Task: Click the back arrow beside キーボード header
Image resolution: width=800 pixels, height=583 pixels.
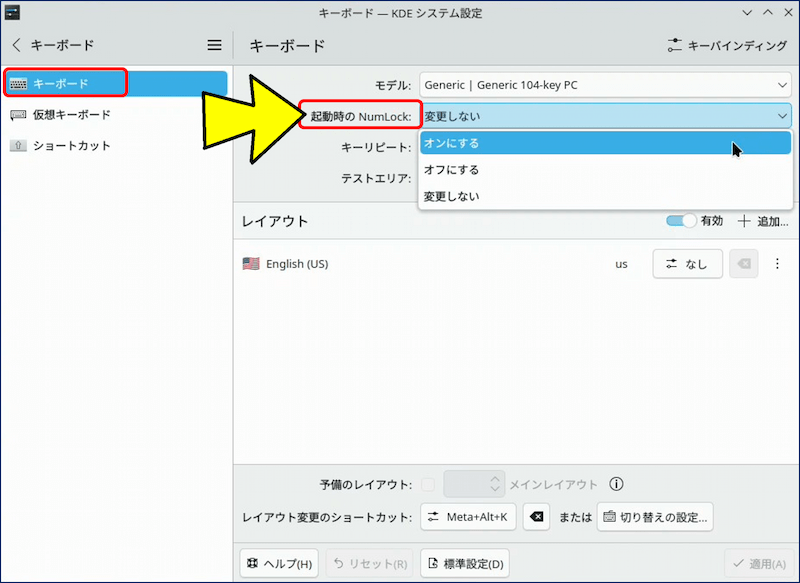Action: pyautogui.click(x=16, y=45)
